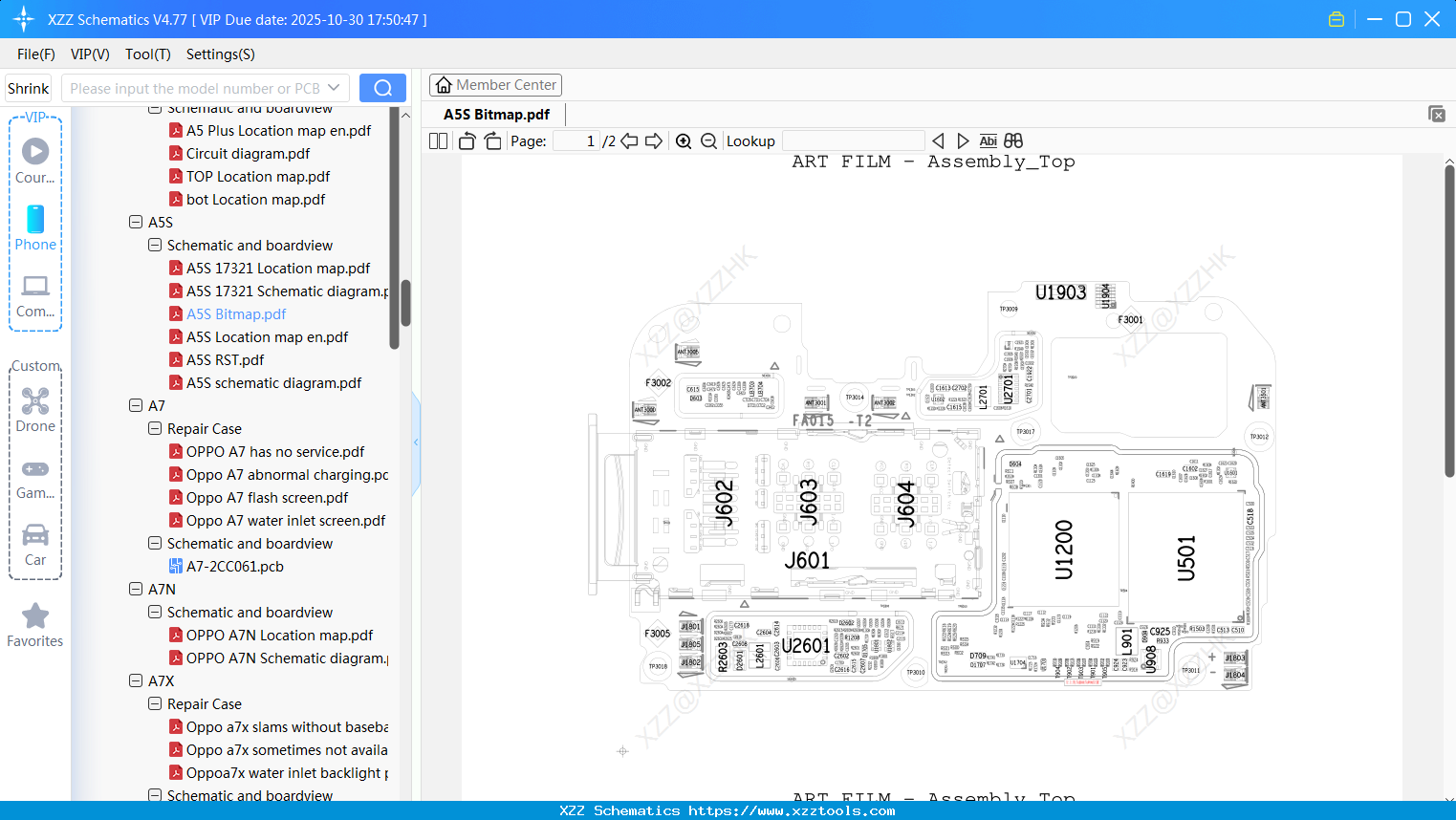1456x820 pixels.
Task: Toggle the Abi text lookup mode
Action: tap(988, 140)
